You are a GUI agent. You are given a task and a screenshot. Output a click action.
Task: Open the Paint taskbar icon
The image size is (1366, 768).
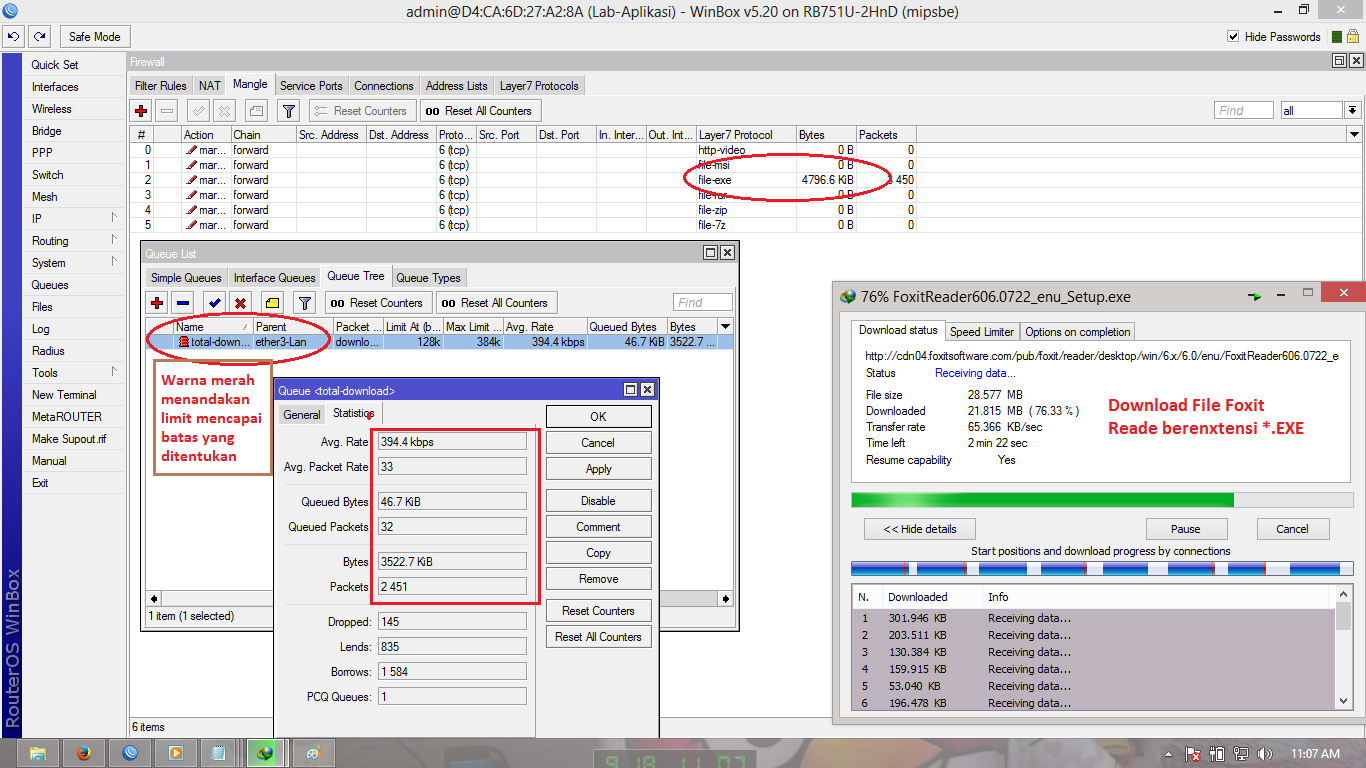coord(313,753)
